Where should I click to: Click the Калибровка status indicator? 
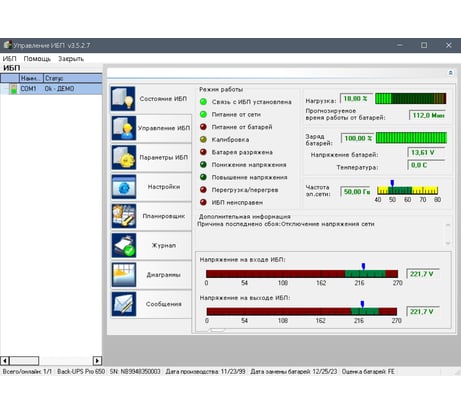tap(203, 139)
